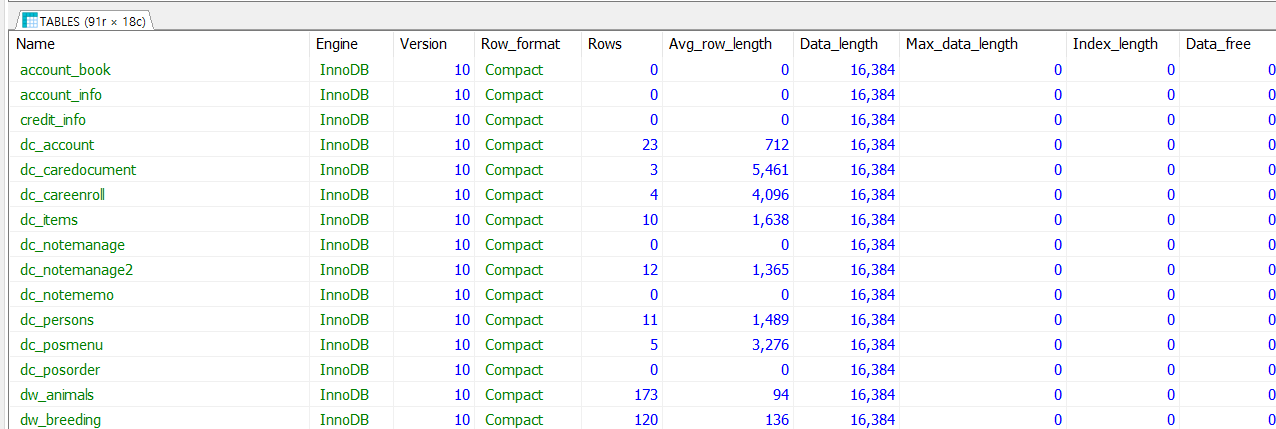The width and height of the screenshot is (1276, 429).
Task: Click Avg_row_length value 136
Action: pyautogui.click(x=777, y=420)
